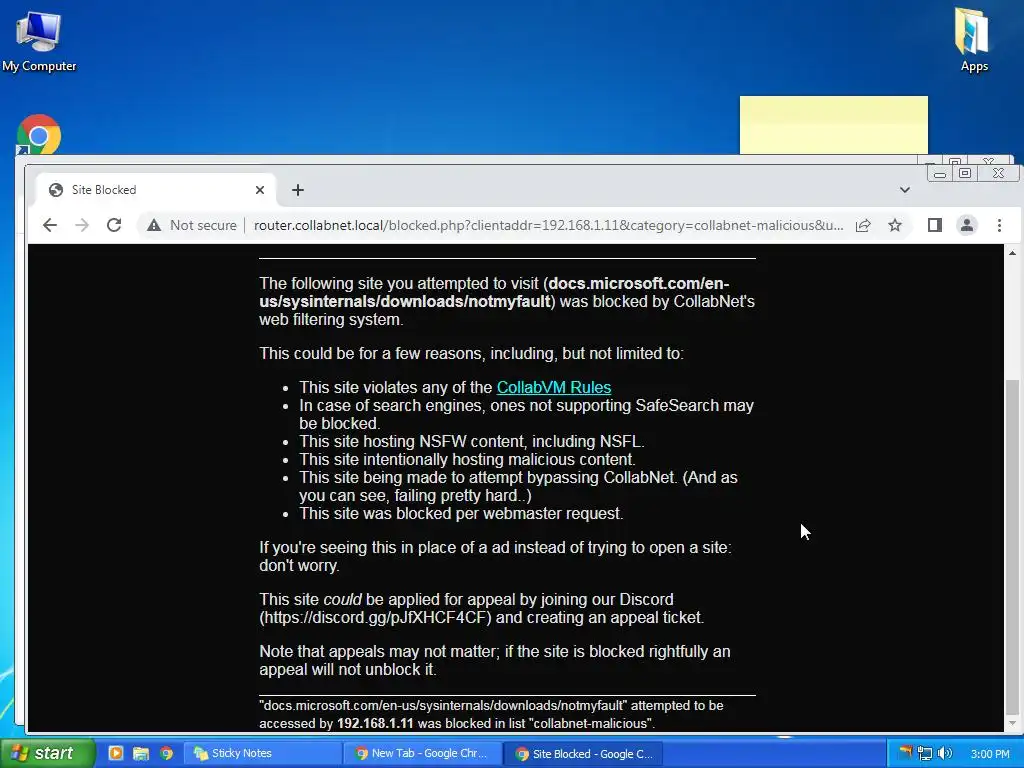The height and width of the screenshot is (768, 1024).
Task: Open the volume tray icon
Action: click(944, 754)
